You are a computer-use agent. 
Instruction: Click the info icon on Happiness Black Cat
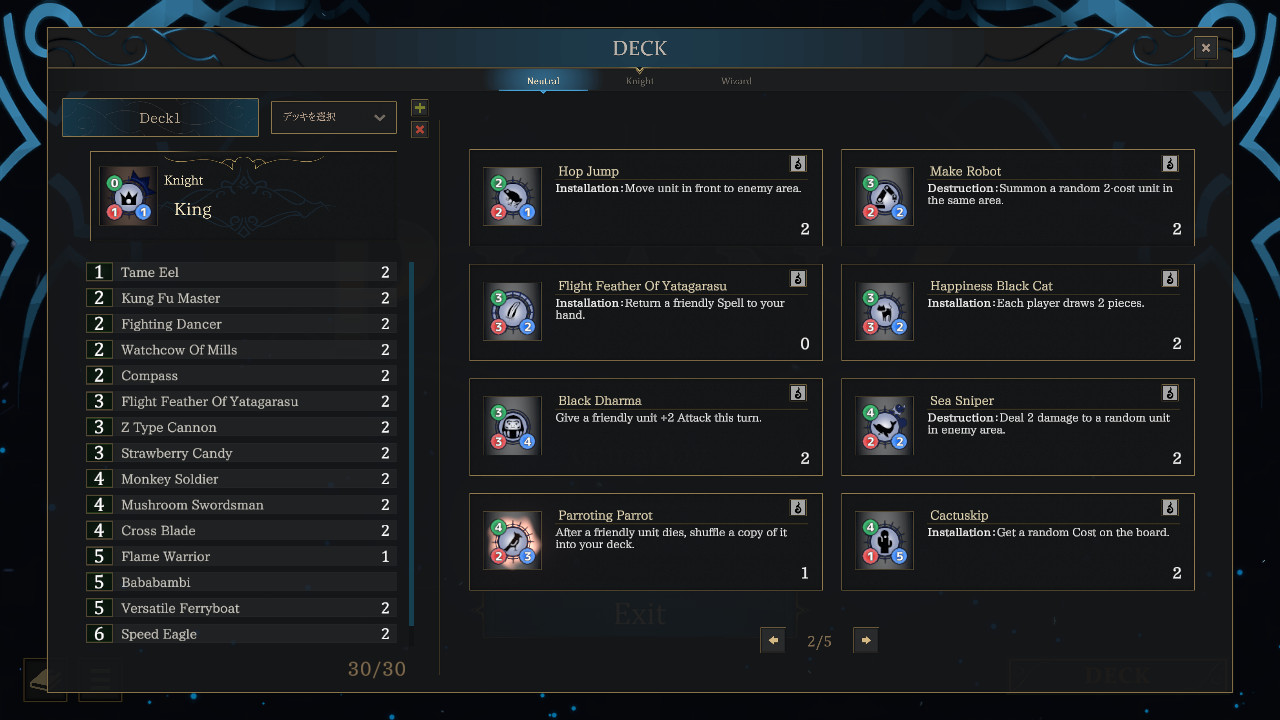pyautogui.click(x=1170, y=278)
